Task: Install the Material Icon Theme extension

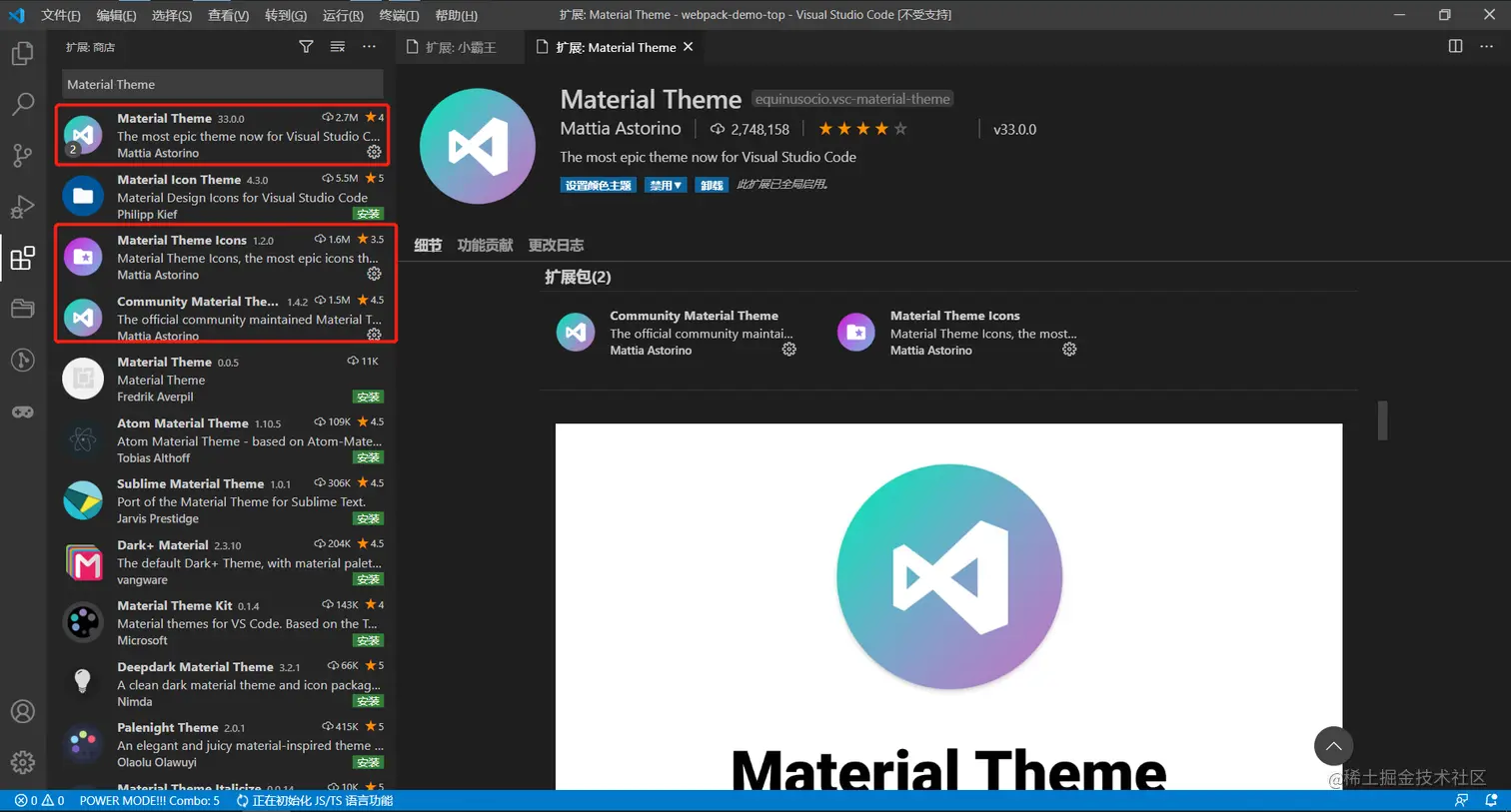Action: [x=369, y=214]
